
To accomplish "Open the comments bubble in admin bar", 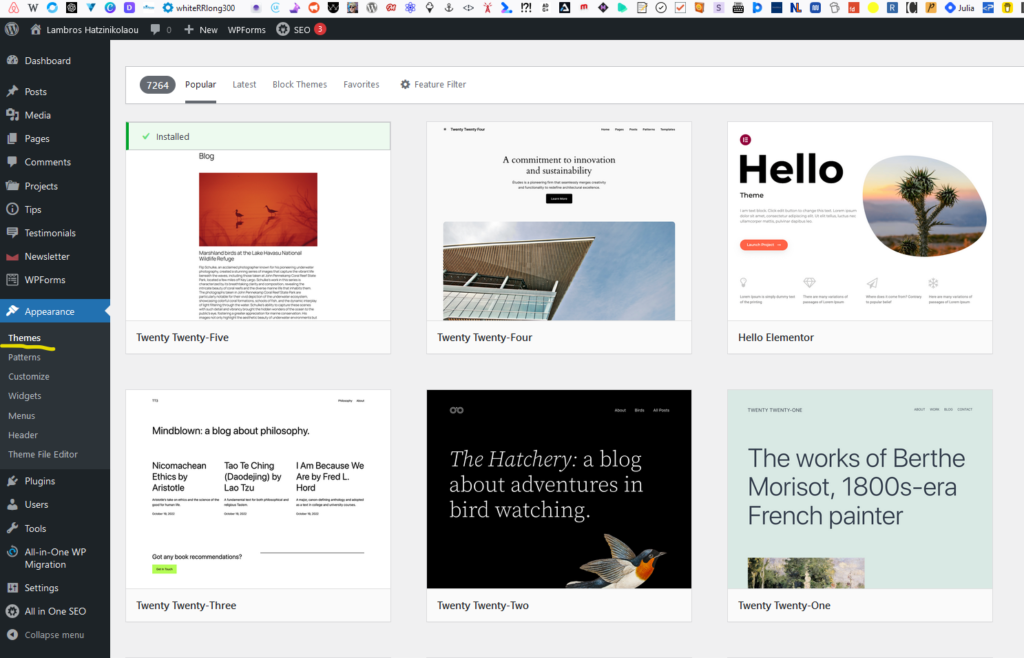I will coord(160,30).
